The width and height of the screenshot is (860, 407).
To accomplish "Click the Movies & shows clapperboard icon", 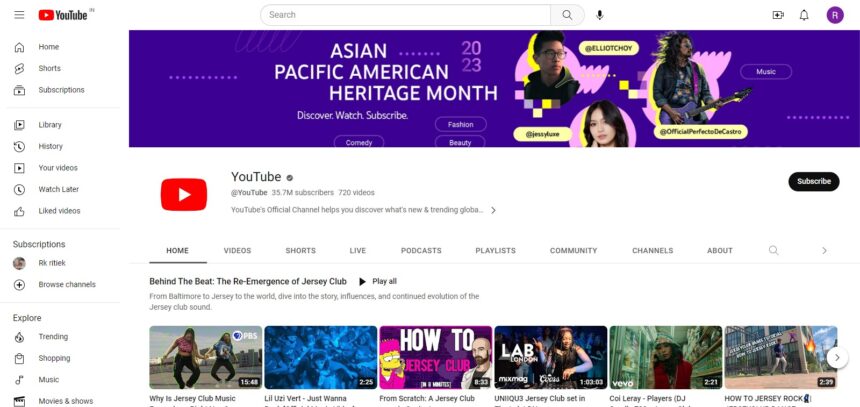I will (19, 401).
